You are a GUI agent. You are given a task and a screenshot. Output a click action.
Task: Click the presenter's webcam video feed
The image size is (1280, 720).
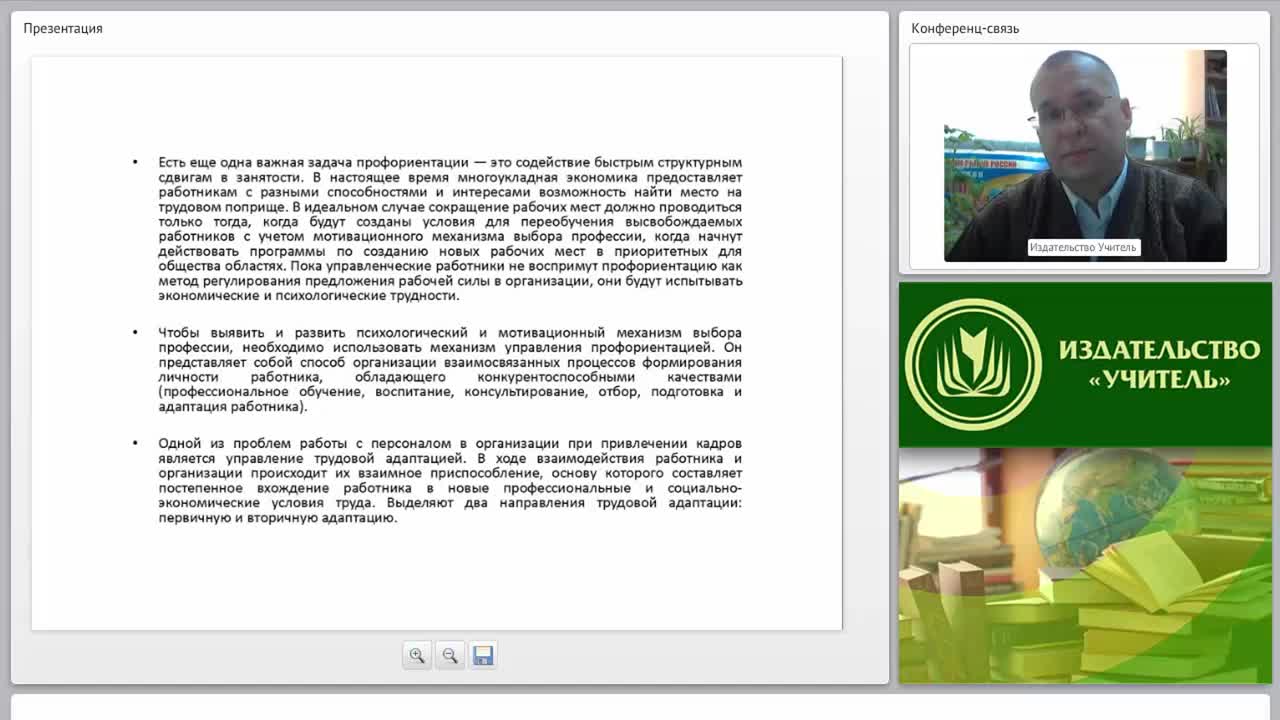click(x=1085, y=156)
